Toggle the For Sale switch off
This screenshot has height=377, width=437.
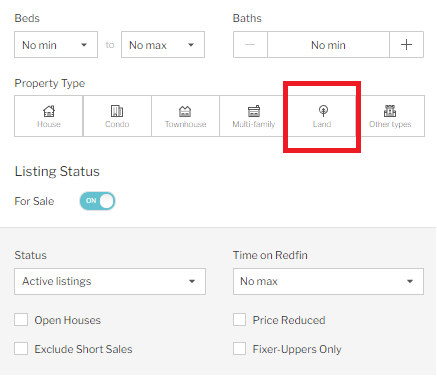tap(97, 201)
